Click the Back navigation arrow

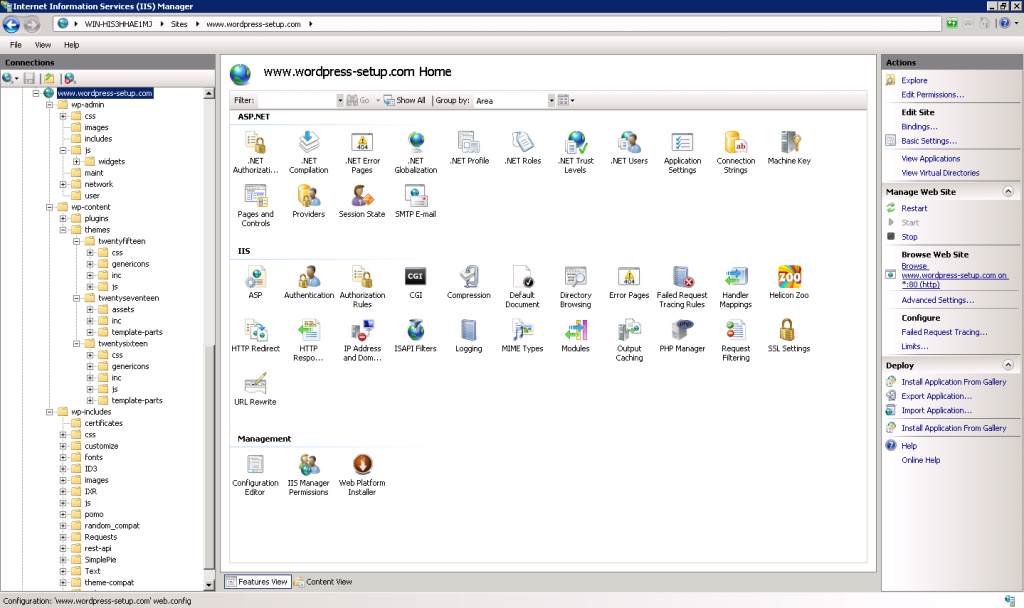11,25
